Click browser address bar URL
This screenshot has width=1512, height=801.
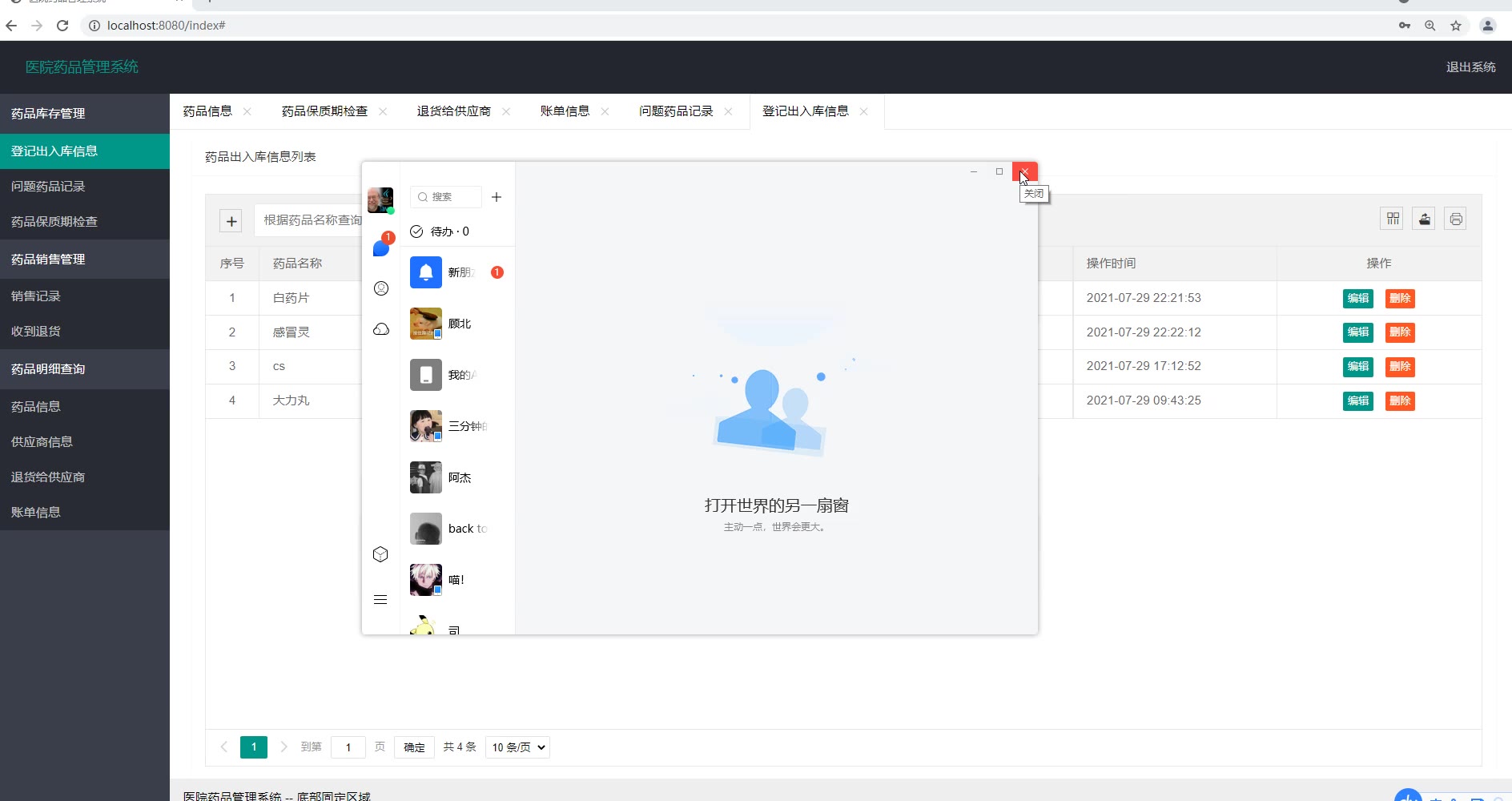(x=167, y=26)
